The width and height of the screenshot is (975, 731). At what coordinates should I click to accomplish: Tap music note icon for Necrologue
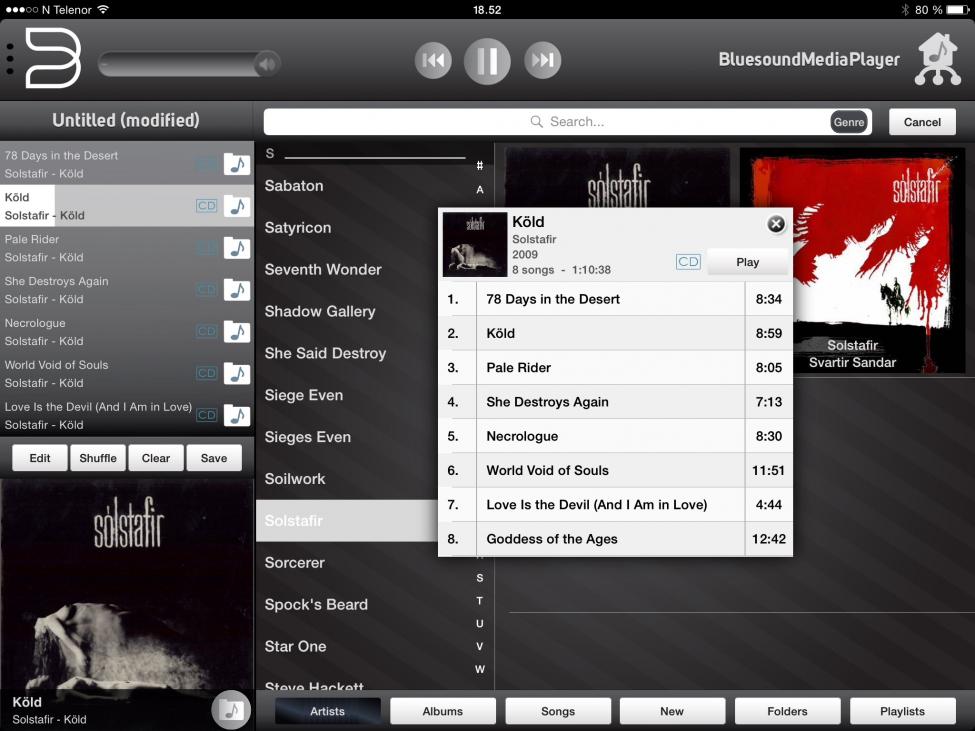pos(237,331)
